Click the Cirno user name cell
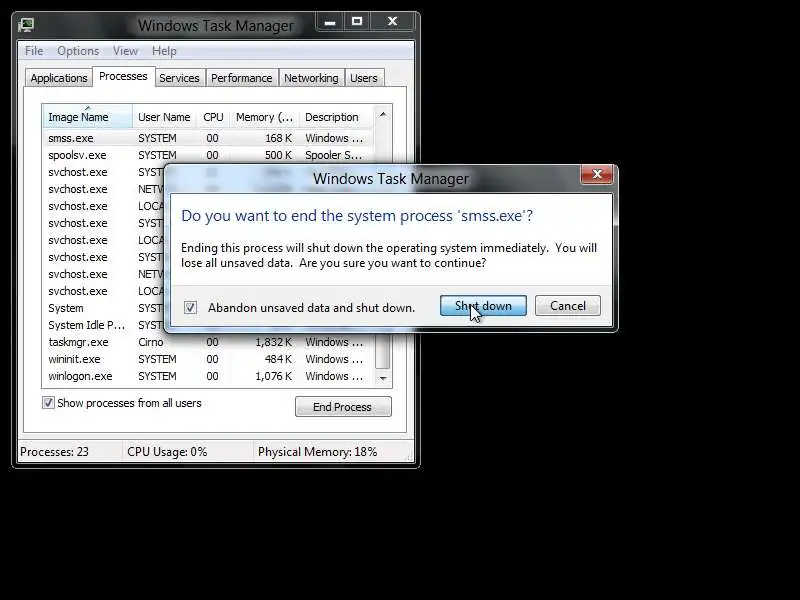Image resolution: width=800 pixels, height=600 pixels. coord(151,342)
